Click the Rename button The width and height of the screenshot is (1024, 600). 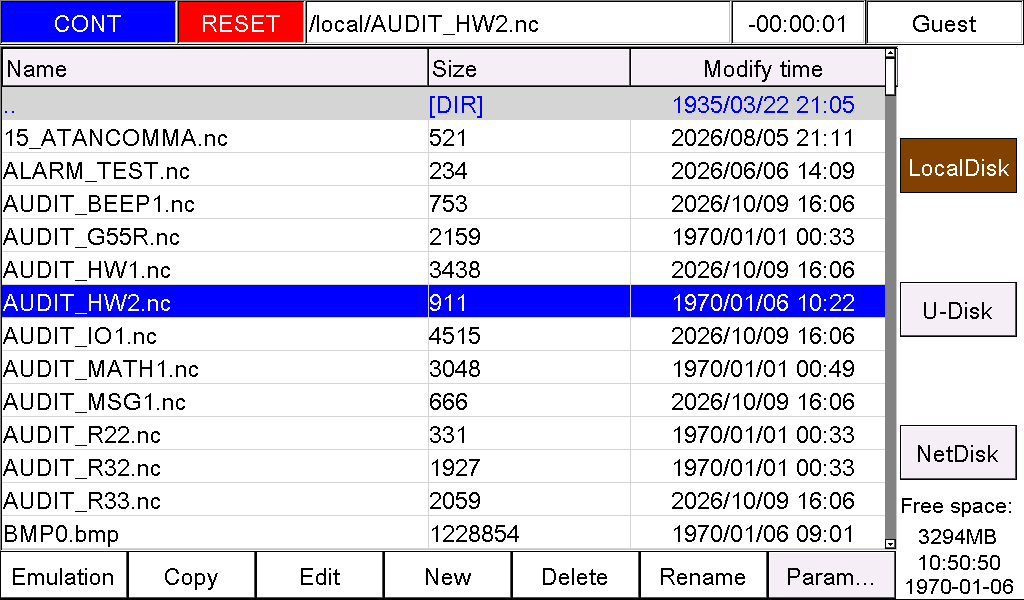[x=703, y=576]
